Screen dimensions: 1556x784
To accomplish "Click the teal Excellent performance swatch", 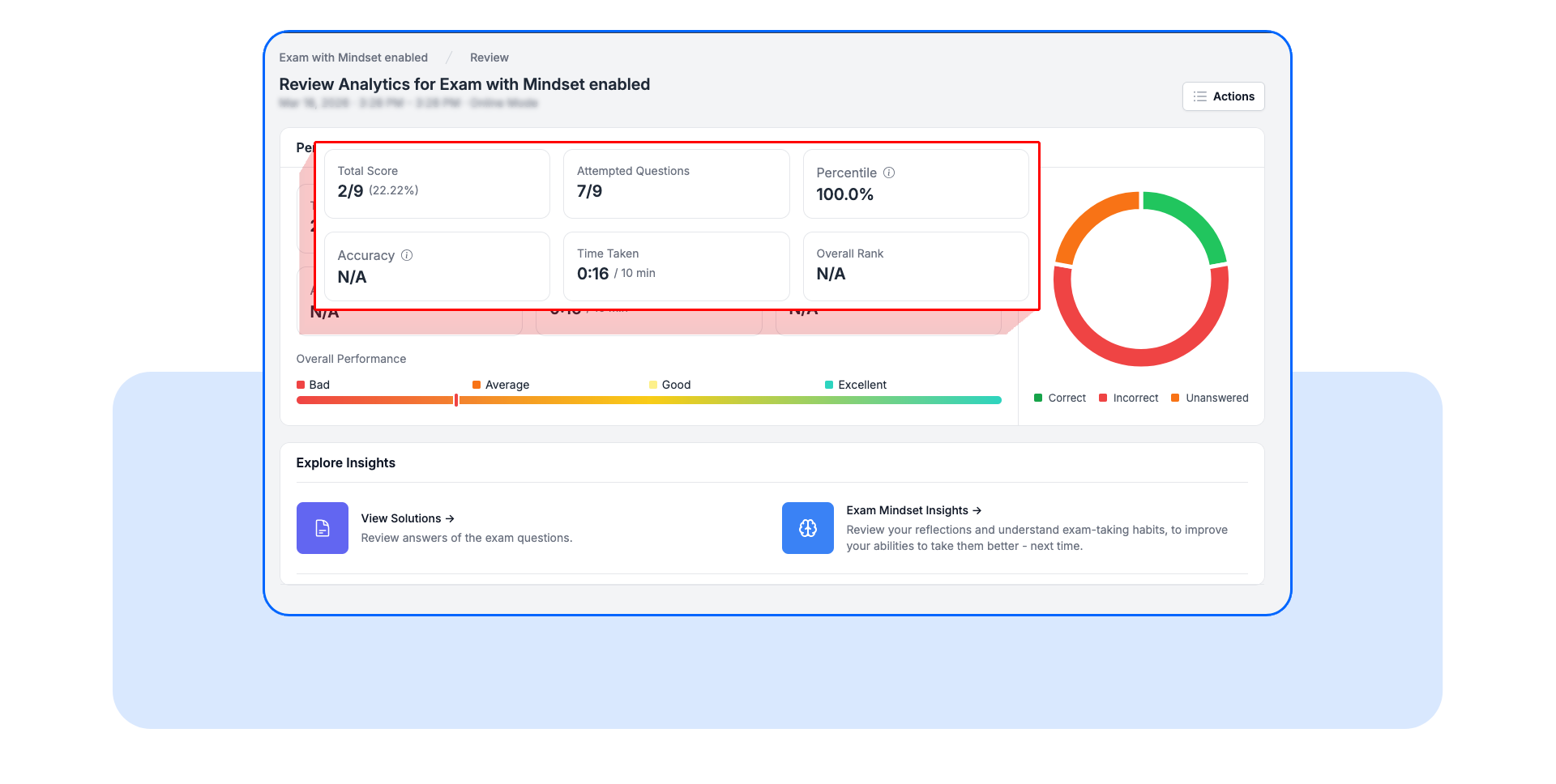I will [829, 385].
